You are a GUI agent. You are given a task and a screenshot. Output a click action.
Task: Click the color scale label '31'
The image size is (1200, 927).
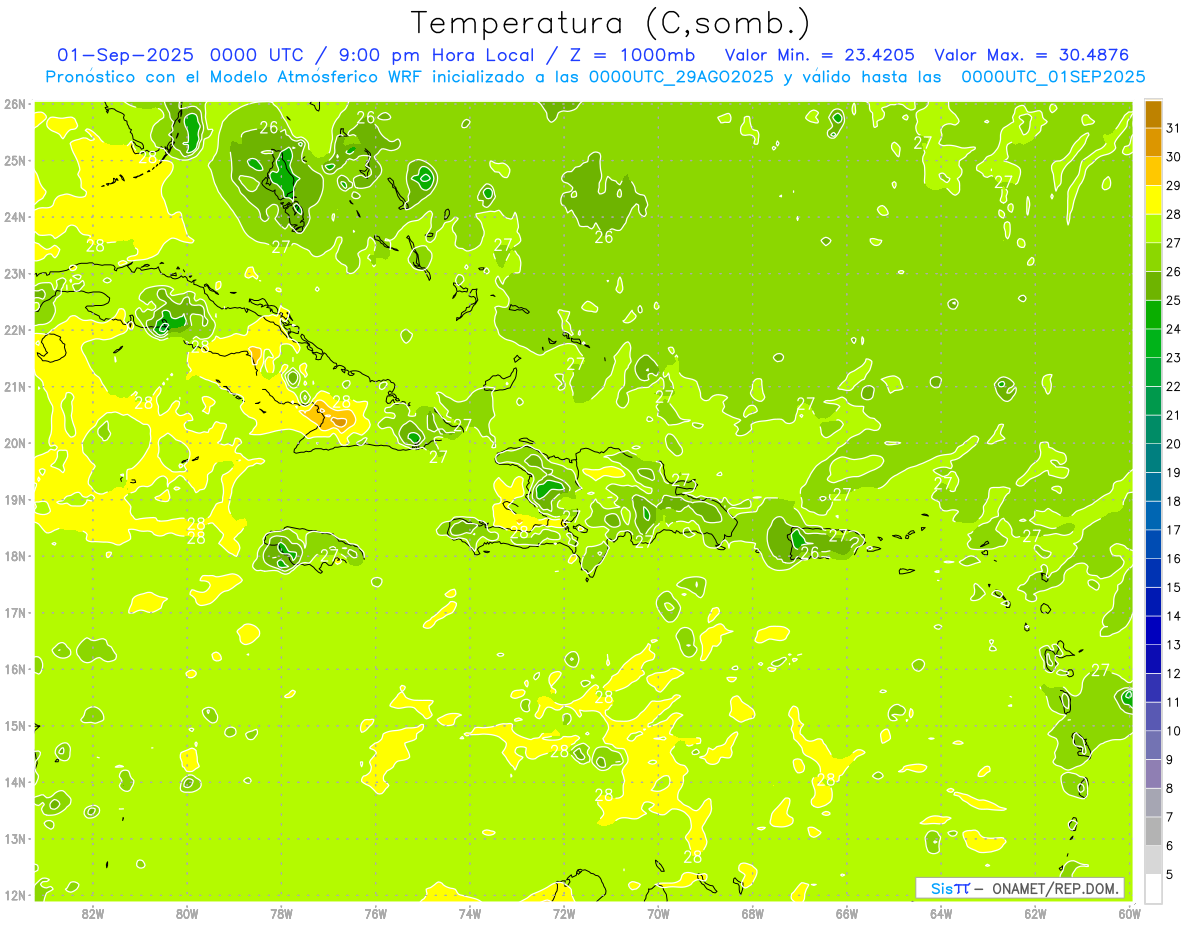(1173, 128)
